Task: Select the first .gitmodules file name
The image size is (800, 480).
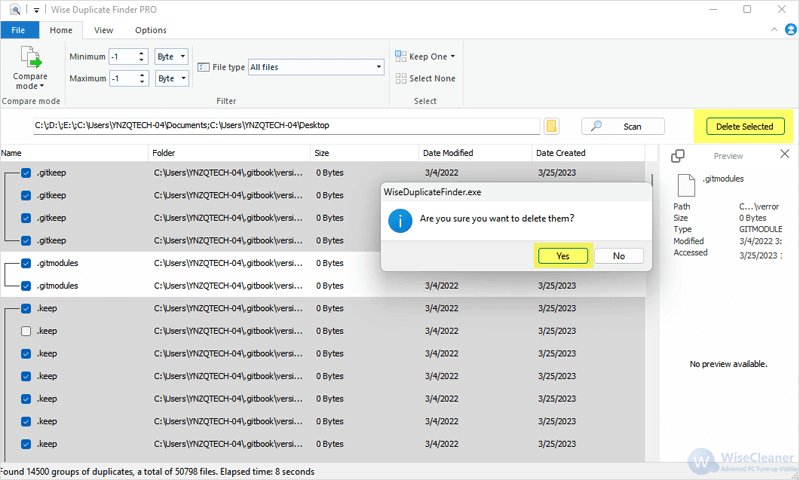Action: 57,263
